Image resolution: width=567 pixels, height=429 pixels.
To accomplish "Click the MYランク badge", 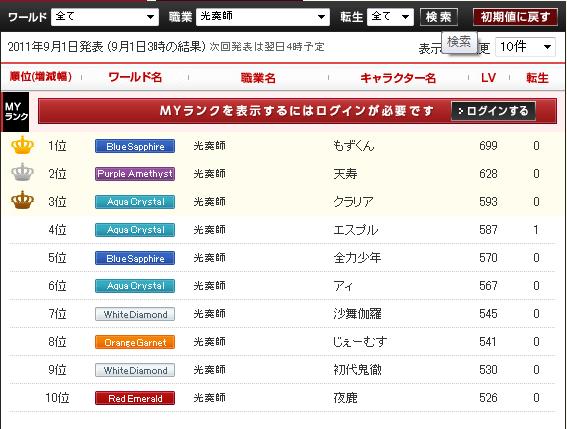I will [16, 111].
